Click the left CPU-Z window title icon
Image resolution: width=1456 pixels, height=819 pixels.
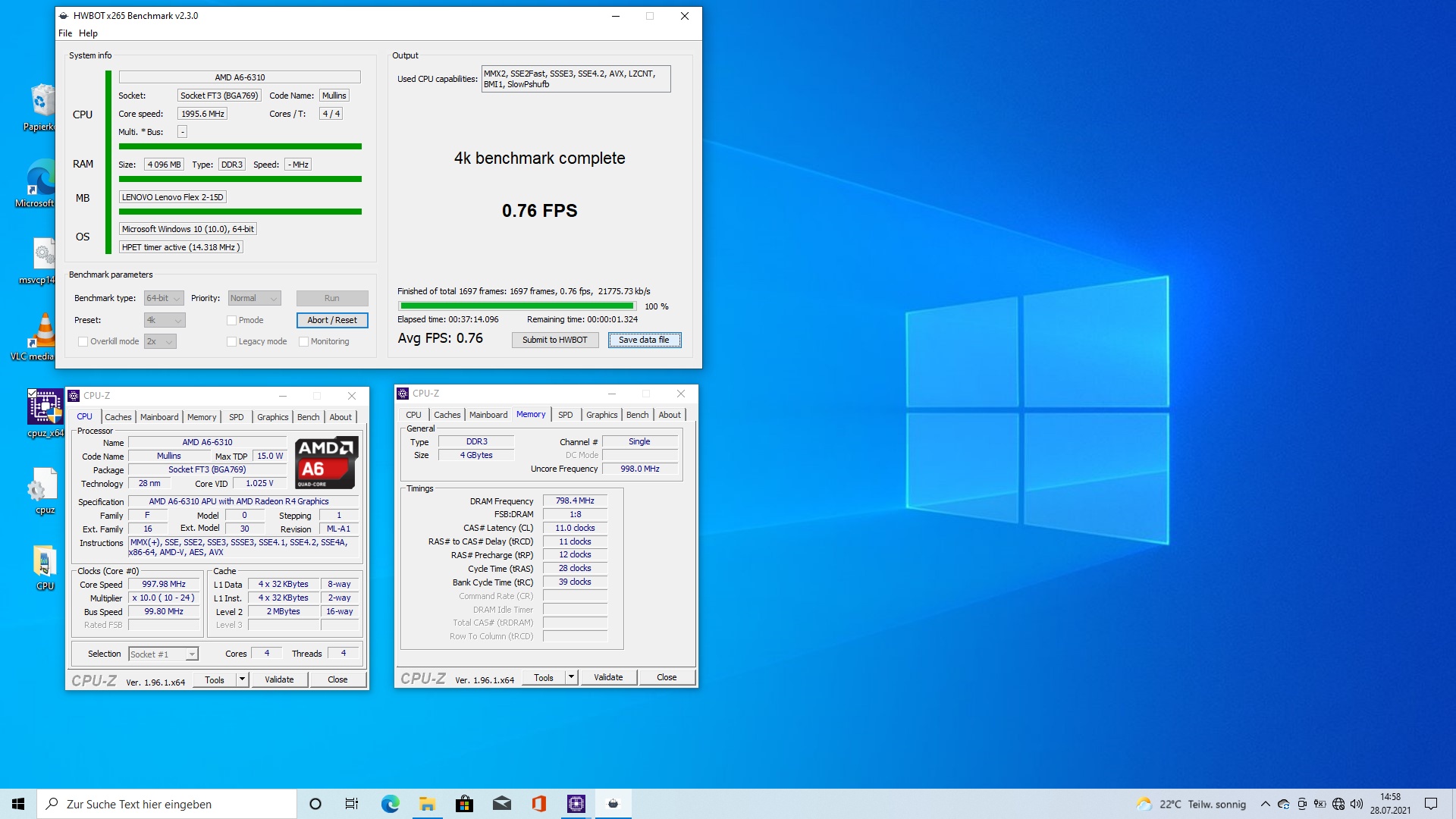click(x=74, y=395)
